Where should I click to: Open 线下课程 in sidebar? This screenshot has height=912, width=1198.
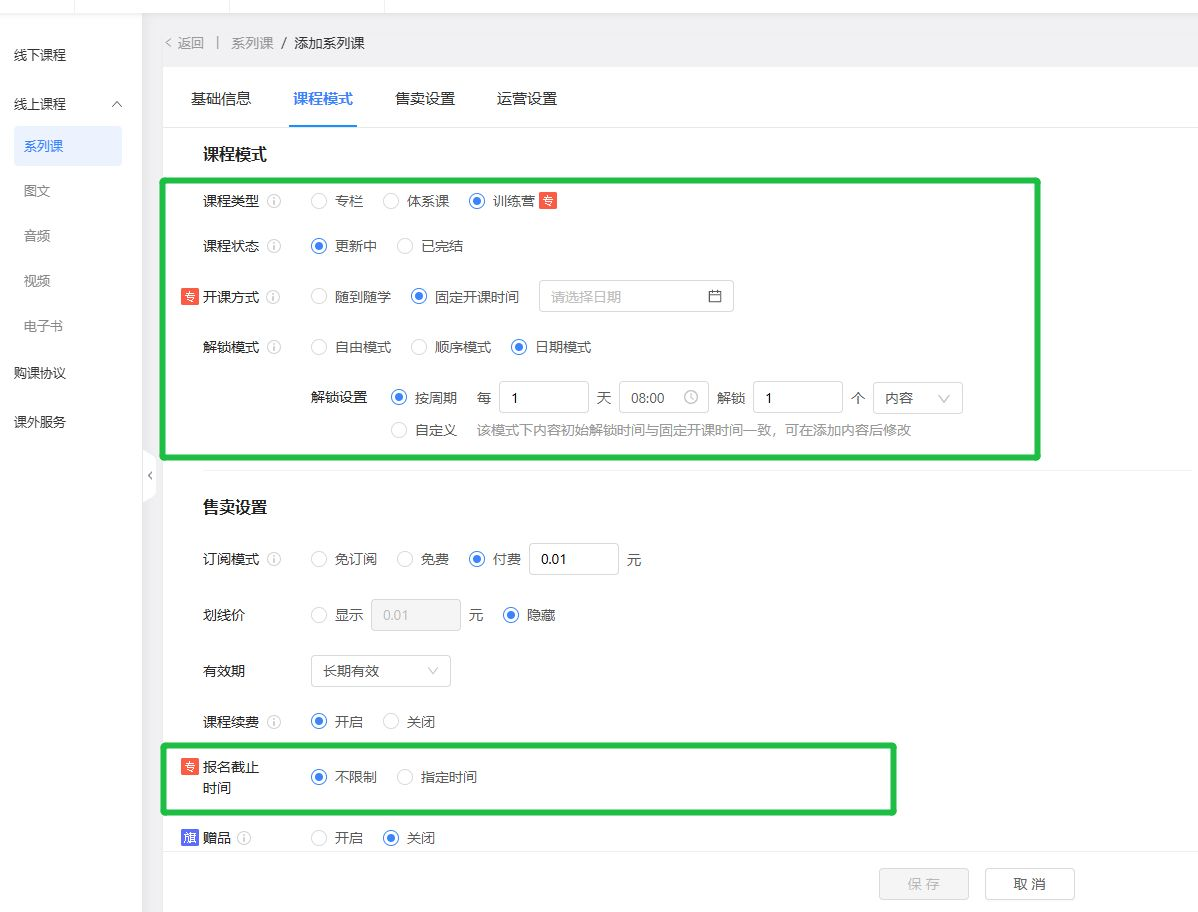pyautogui.click(x=40, y=55)
